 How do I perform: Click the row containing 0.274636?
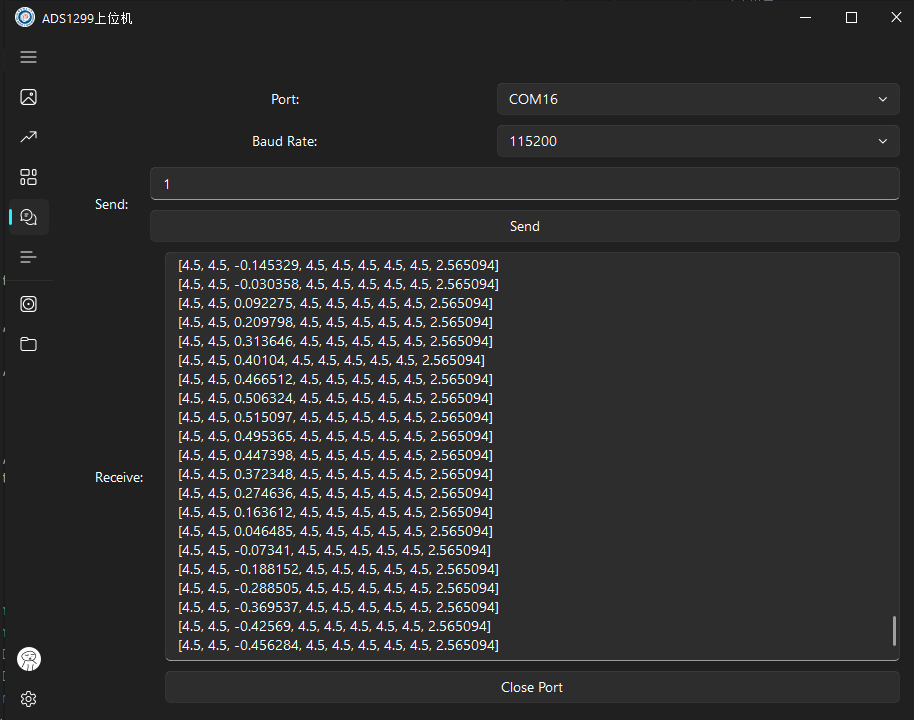coord(335,493)
